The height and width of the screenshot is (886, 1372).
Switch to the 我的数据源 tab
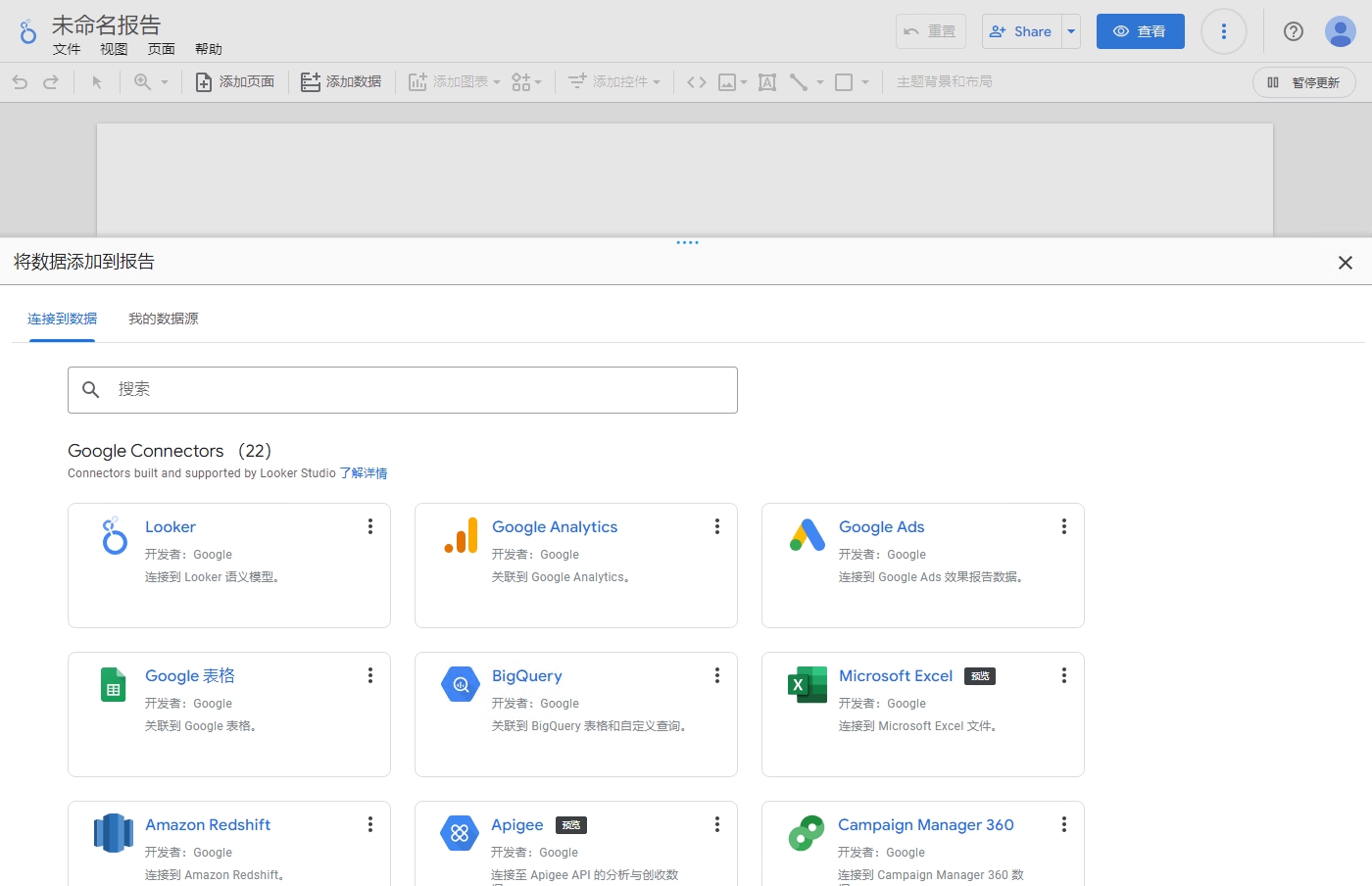point(164,319)
